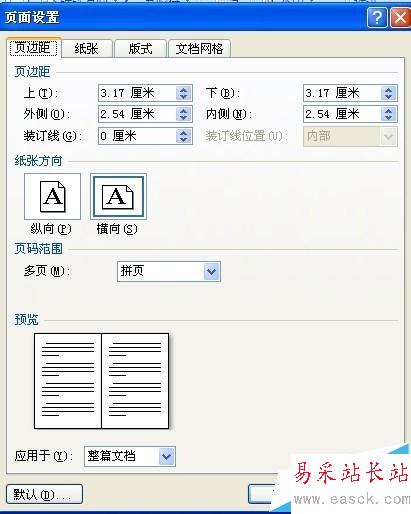Click the 纵向(P) label text
Image resolution: width=411 pixels, height=514 pixels.
51,229
